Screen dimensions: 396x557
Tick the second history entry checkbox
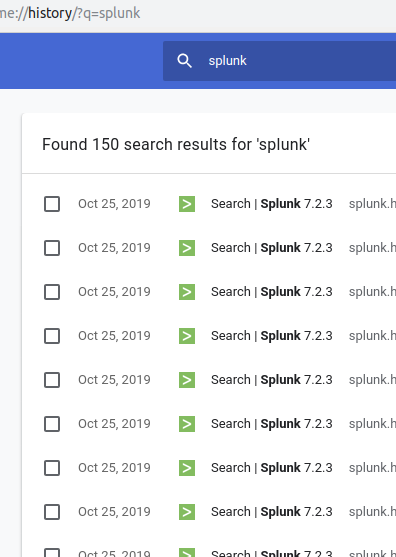click(52, 248)
